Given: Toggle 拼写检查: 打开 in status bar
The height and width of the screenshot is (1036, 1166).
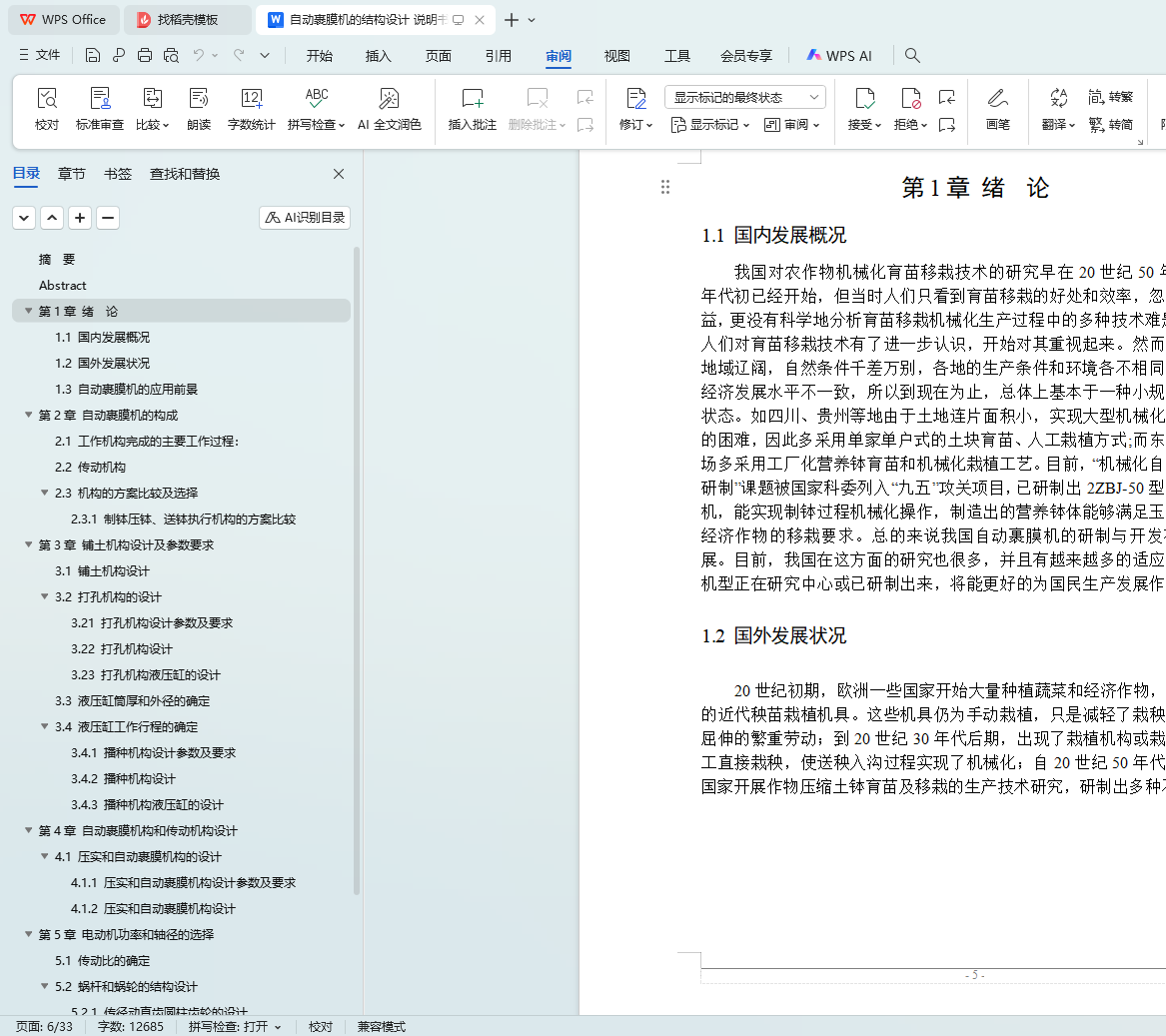Looking at the screenshot, I should pyautogui.click(x=235, y=1026).
